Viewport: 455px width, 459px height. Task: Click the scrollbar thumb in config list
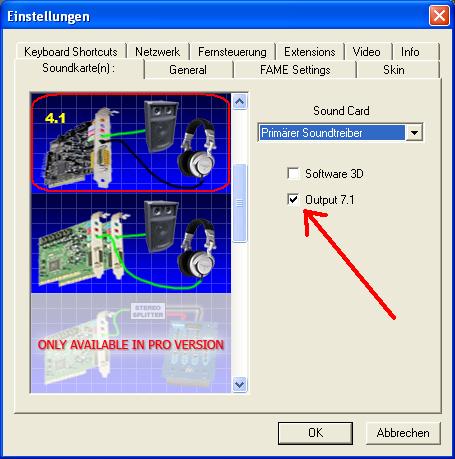239,203
